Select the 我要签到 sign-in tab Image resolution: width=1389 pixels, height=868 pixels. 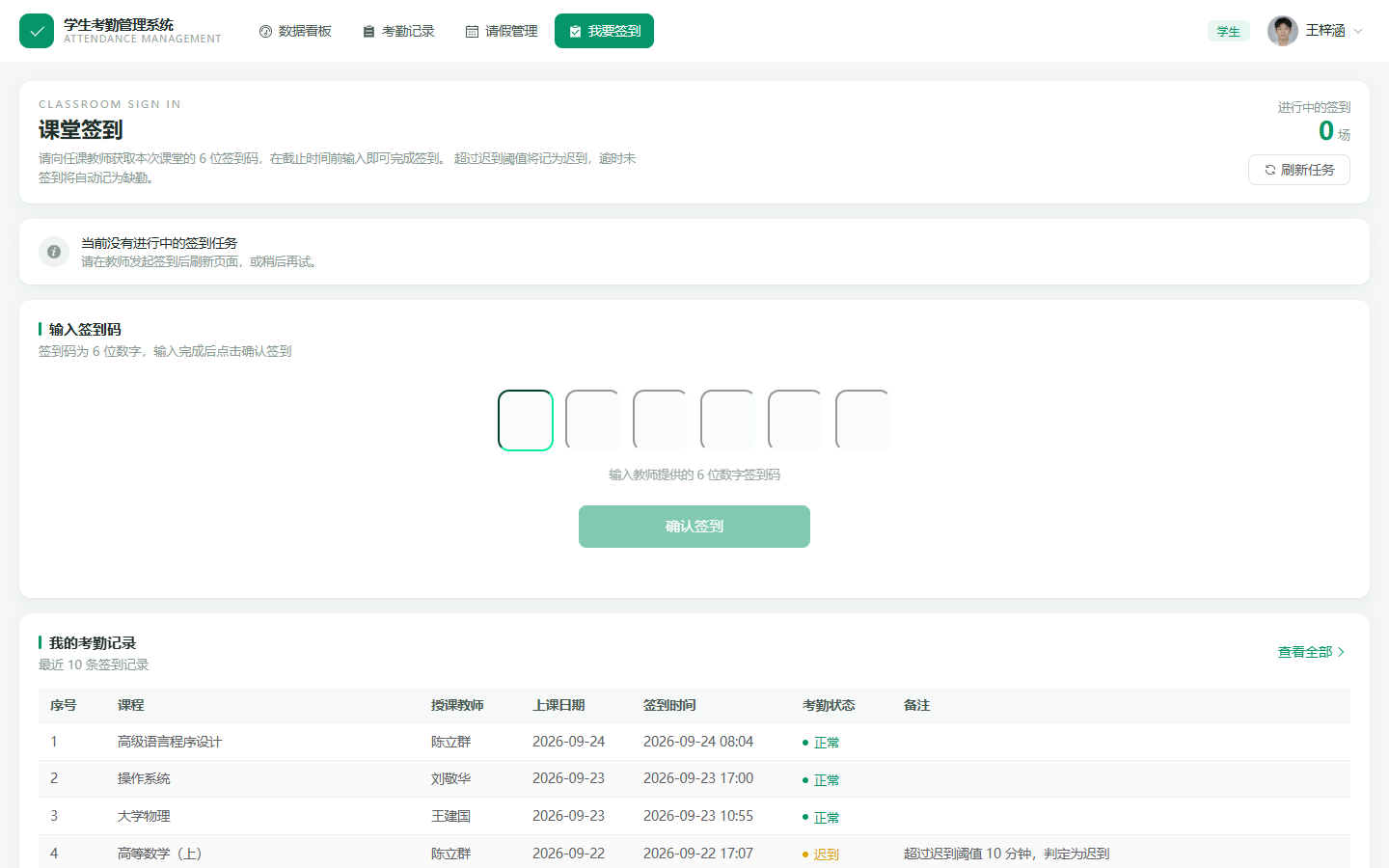[604, 31]
